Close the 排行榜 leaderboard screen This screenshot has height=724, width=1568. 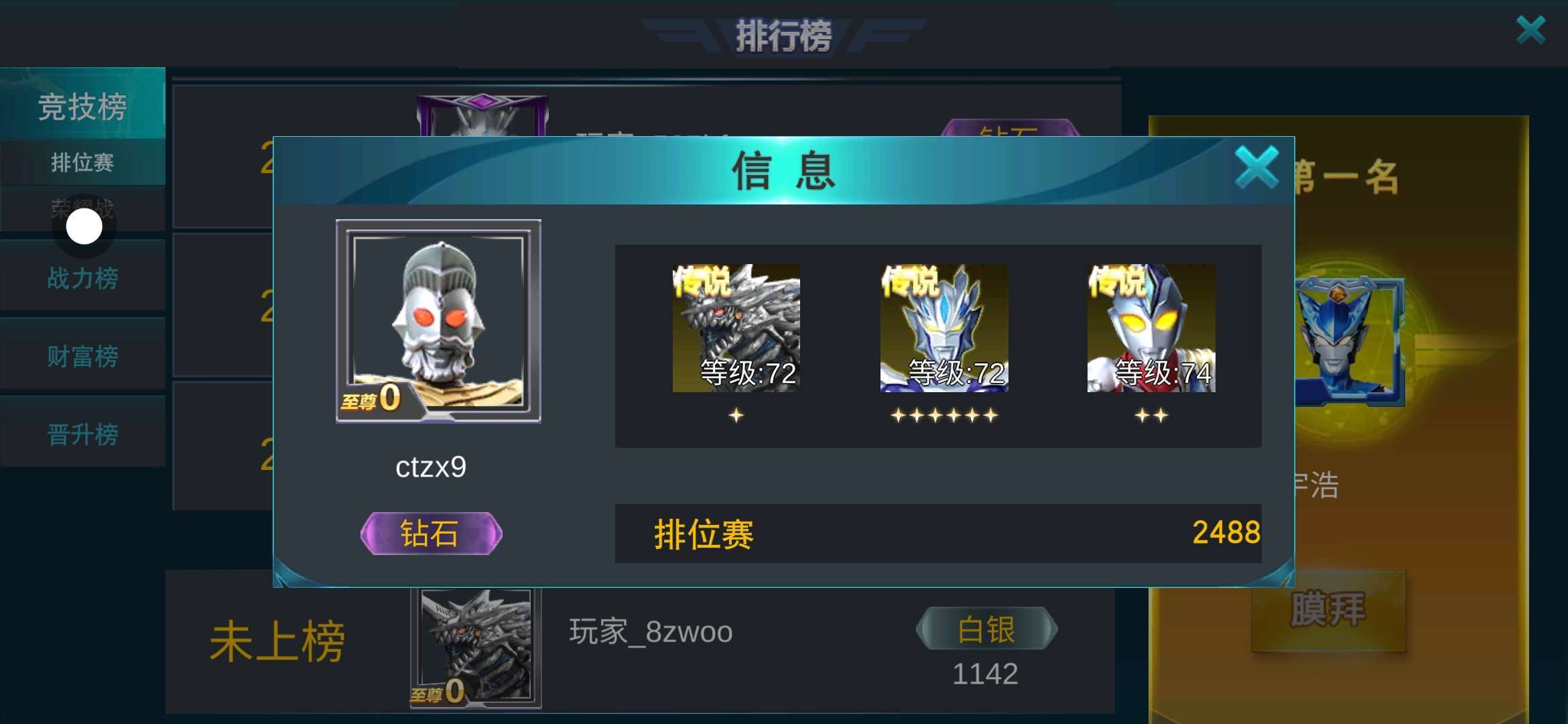coord(1531,30)
